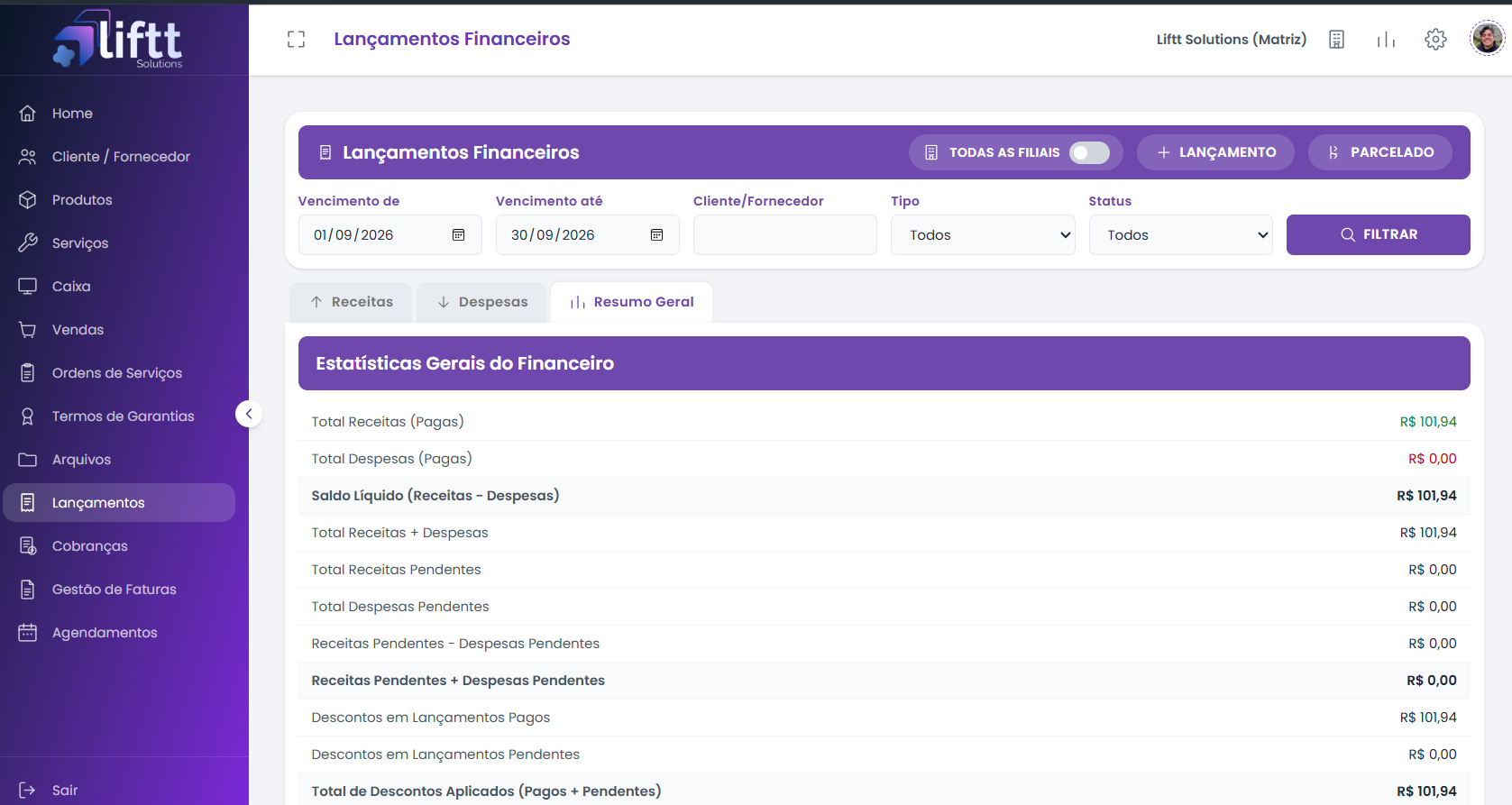
Task: Open the bar chart statistics icon
Action: click(x=1386, y=40)
